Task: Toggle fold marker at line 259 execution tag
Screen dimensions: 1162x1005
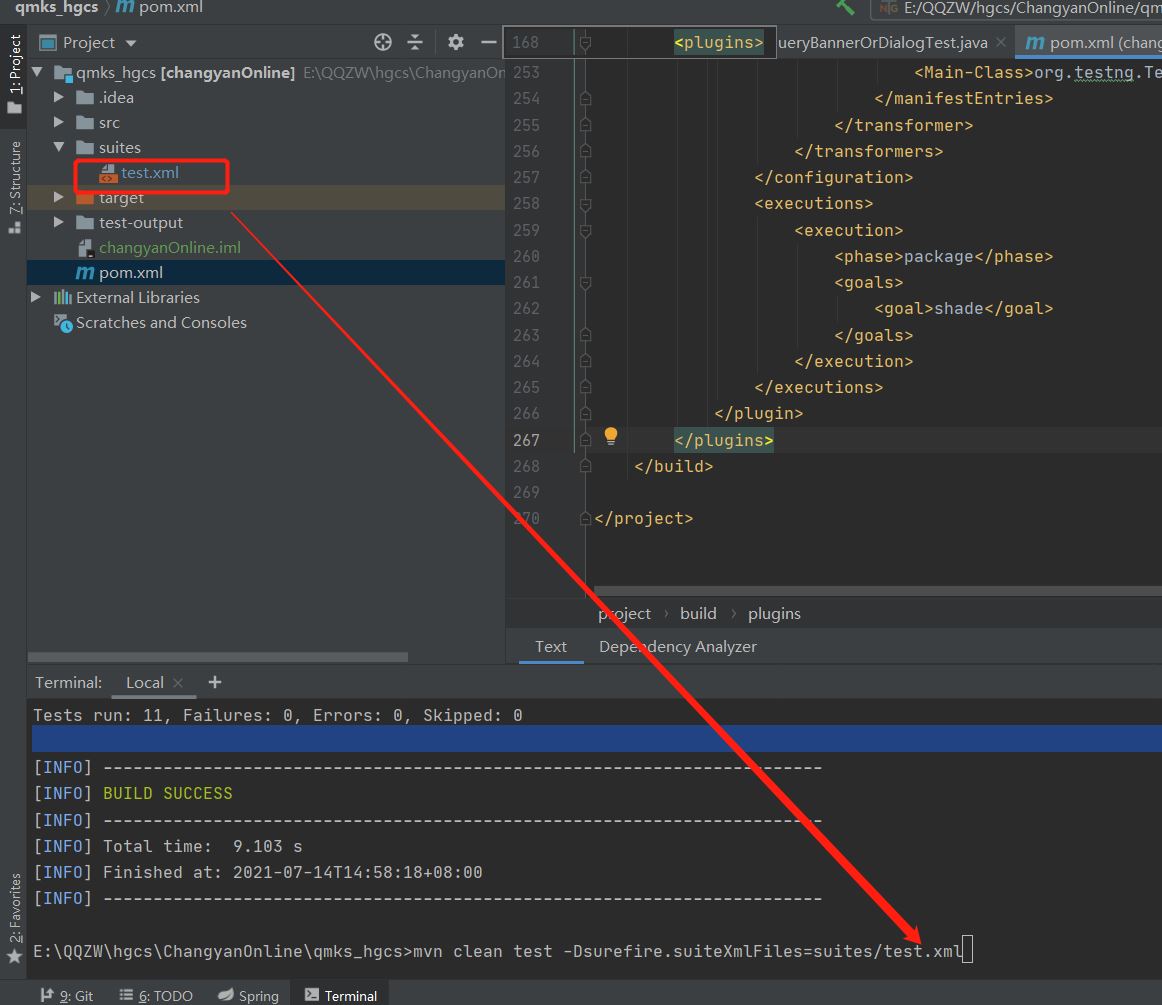Action: point(585,230)
